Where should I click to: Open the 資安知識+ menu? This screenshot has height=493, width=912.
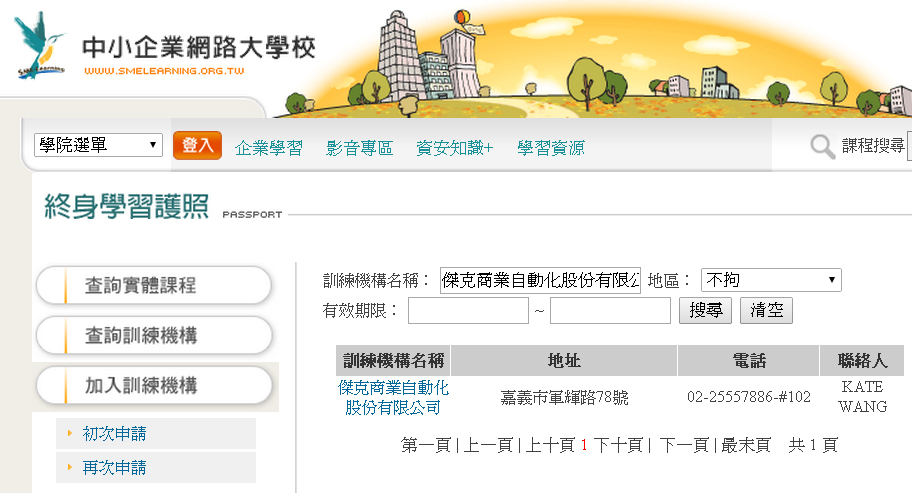(x=455, y=148)
